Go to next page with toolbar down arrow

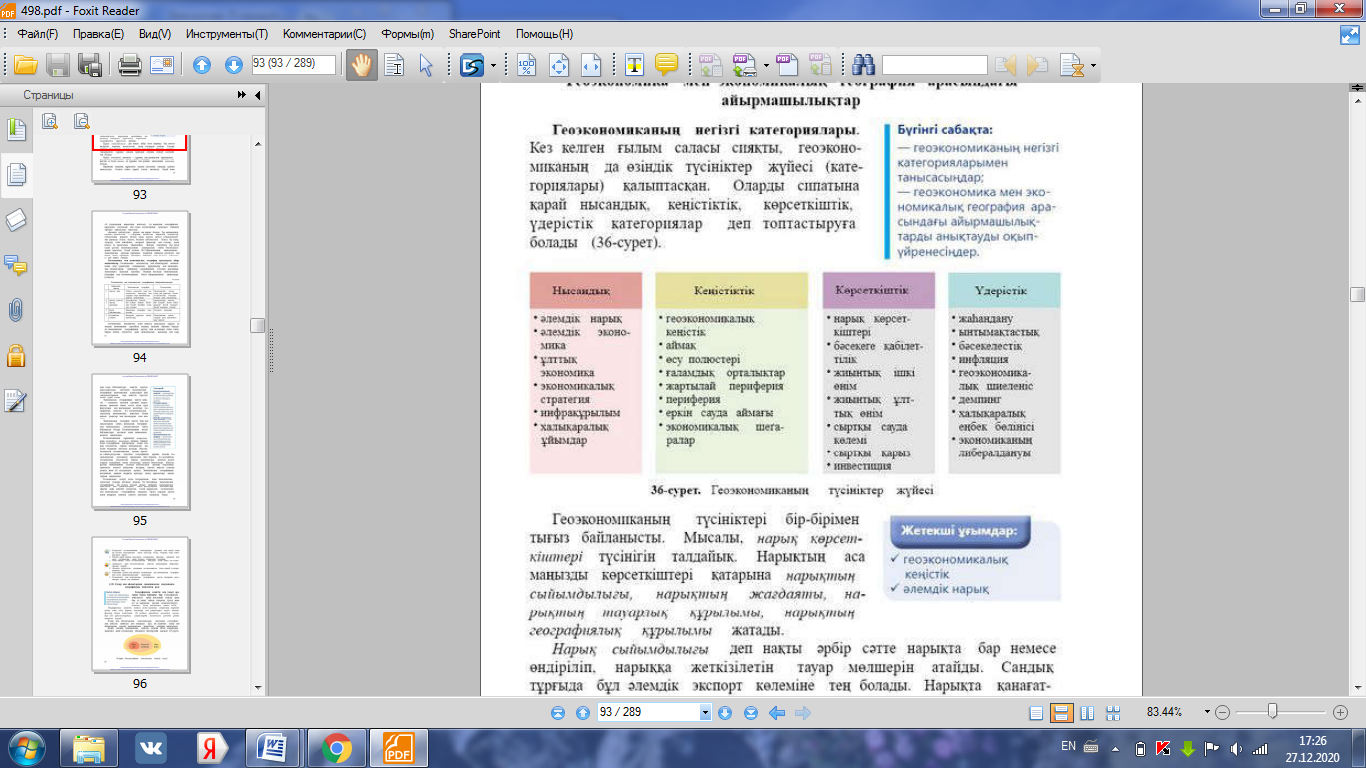coord(234,66)
